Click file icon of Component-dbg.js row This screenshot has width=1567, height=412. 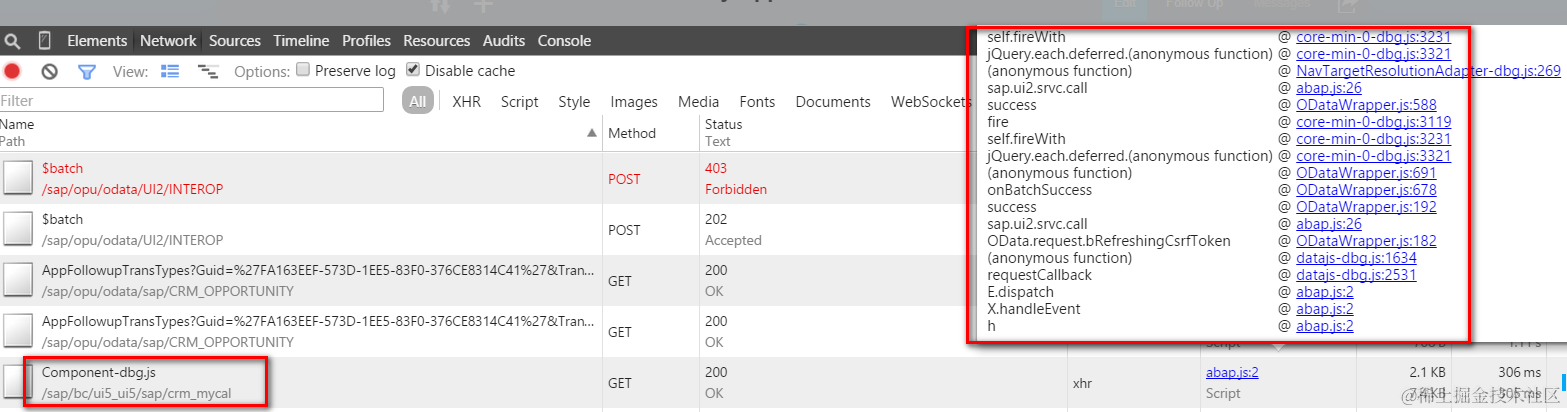(x=17, y=382)
